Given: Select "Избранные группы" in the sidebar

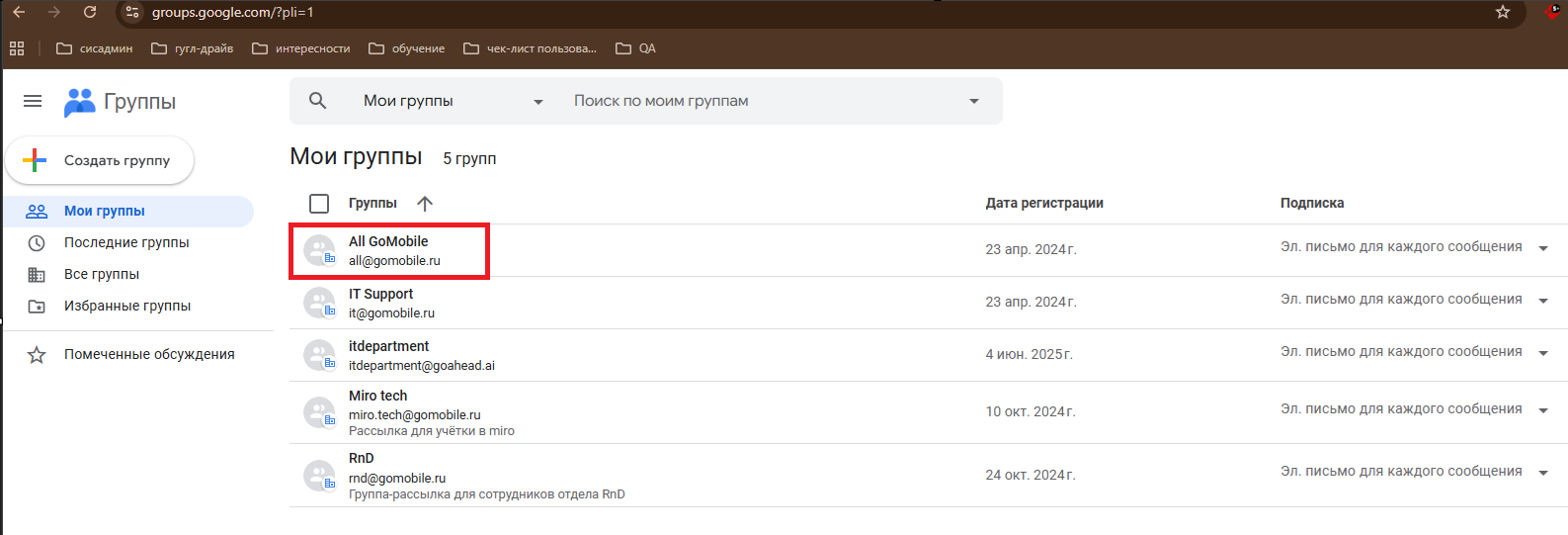Looking at the screenshot, I should coord(127,306).
